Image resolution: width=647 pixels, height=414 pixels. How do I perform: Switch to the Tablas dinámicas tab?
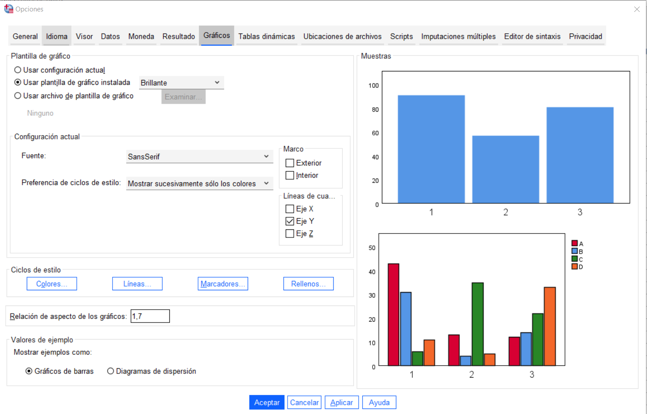[266, 37]
